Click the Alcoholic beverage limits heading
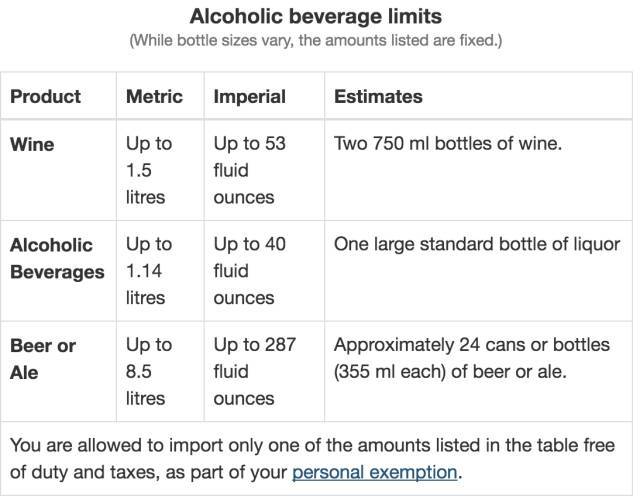Viewport: 640px width, 503px height. 316,17
